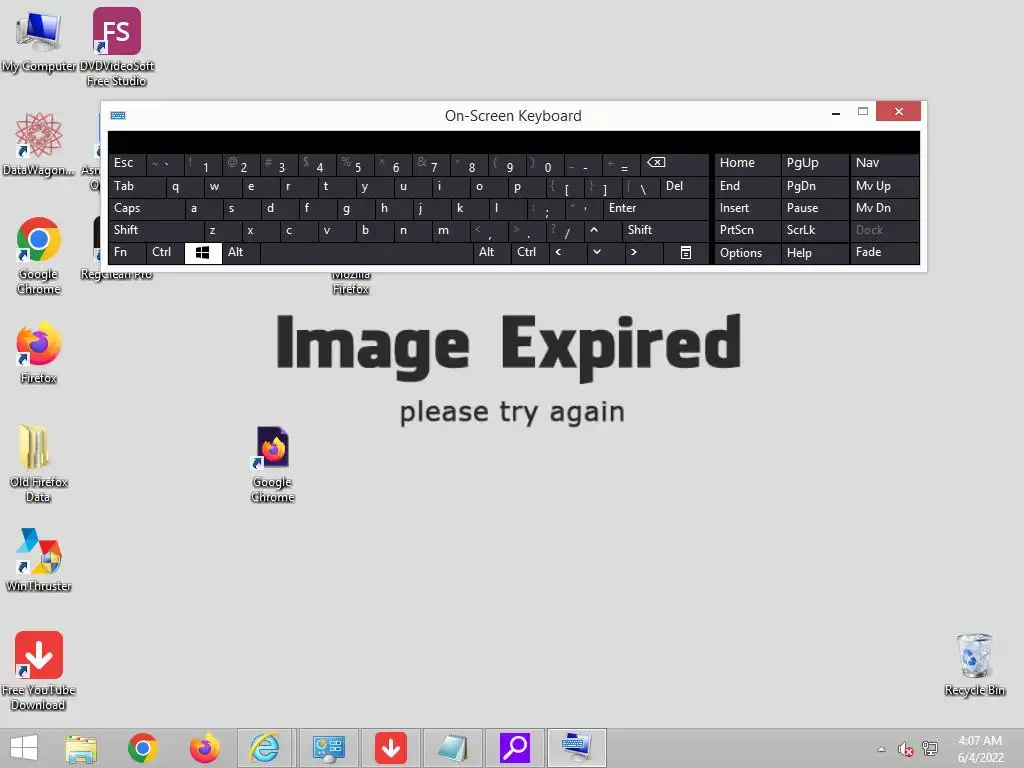Image resolution: width=1024 pixels, height=768 pixels.
Task: Click the number 5 key
Action: coord(355,163)
